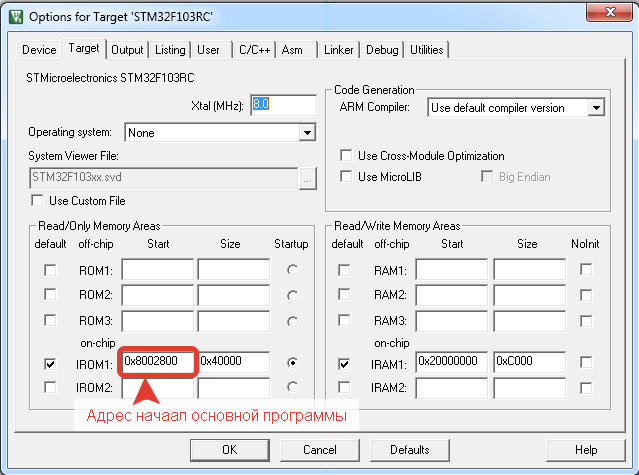This screenshot has height=475, width=639.
Task: Click the Xtal (MHz) input field
Action: [x=283, y=105]
